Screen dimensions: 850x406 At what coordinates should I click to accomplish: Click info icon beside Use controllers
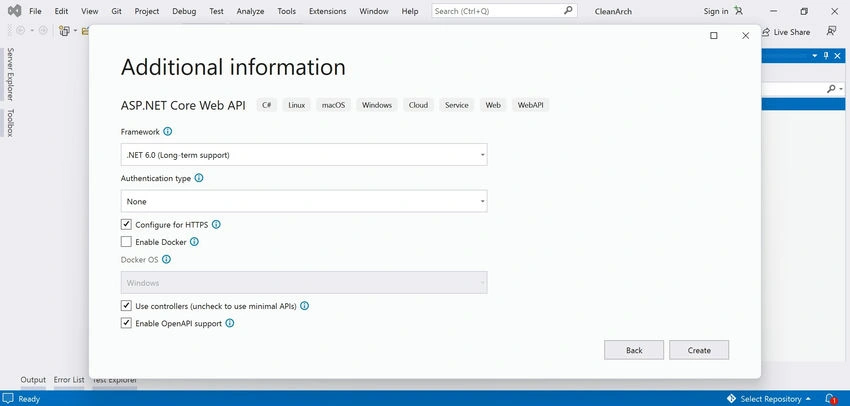point(305,306)
